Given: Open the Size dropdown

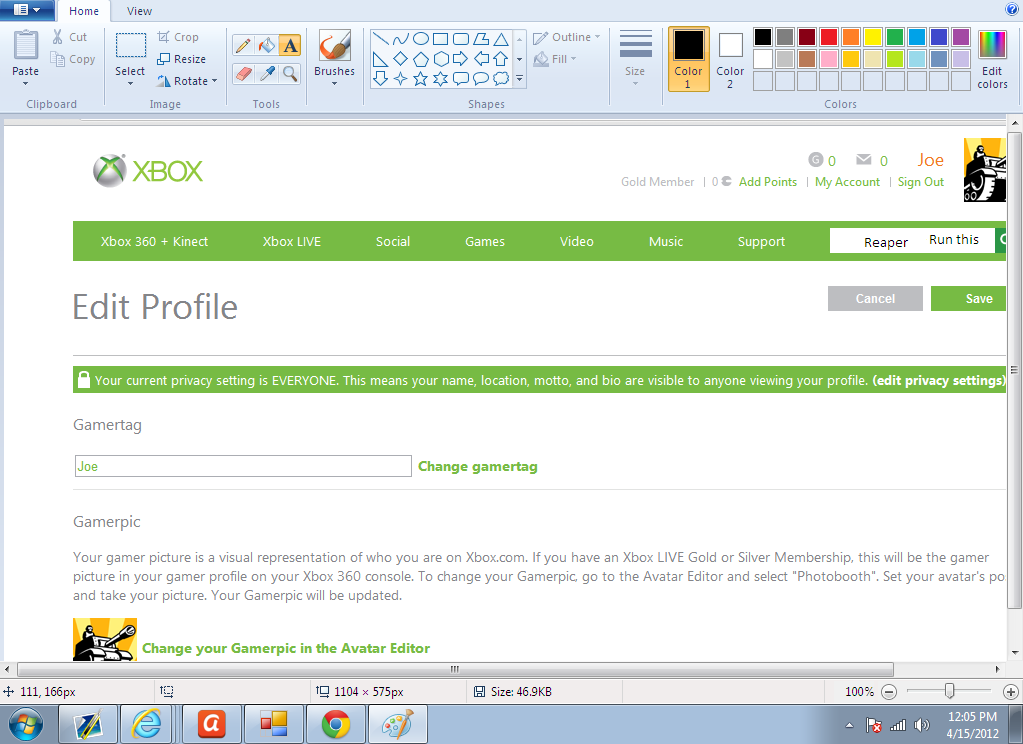Looking at the screenshot, I should coord(635,59).
